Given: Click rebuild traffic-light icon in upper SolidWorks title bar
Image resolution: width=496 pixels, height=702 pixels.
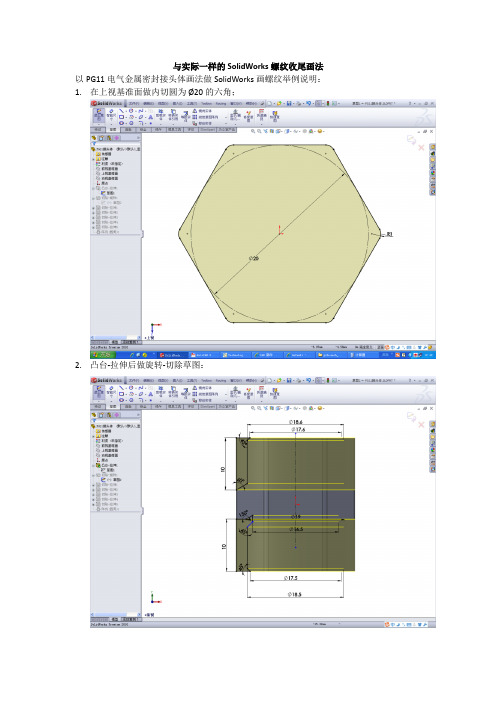Looking at the screenshot, I should 328,103.
